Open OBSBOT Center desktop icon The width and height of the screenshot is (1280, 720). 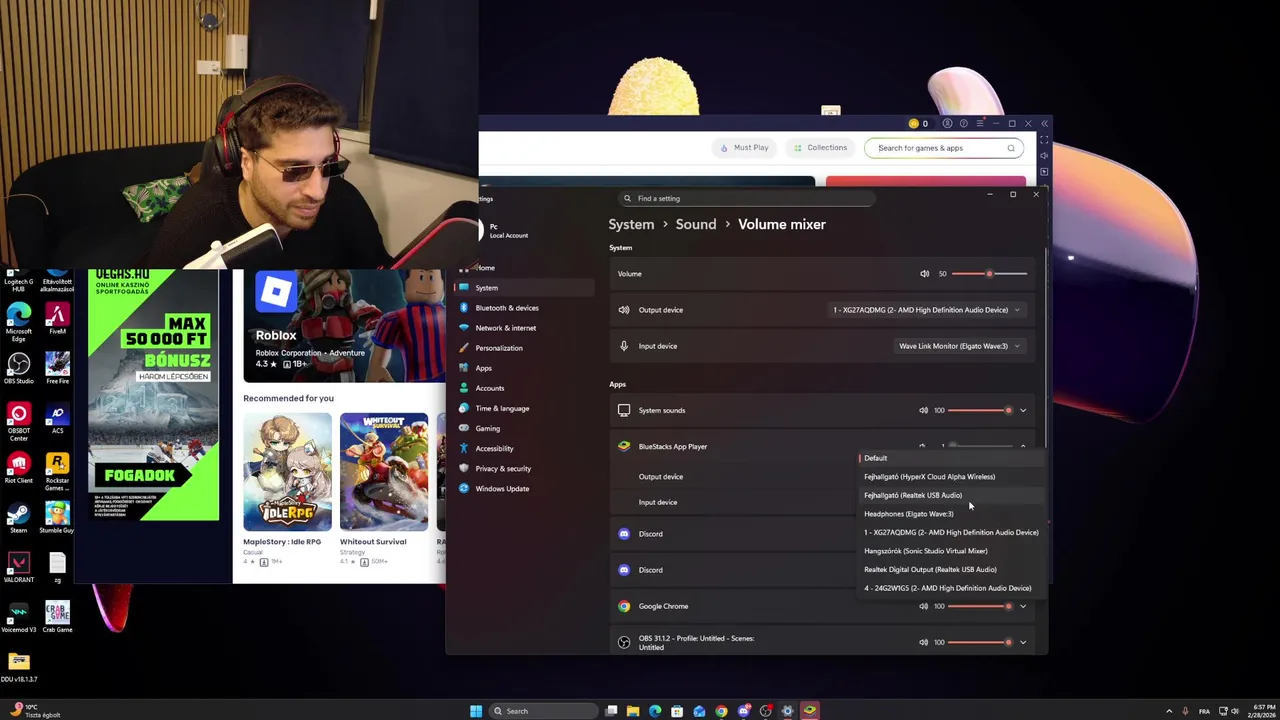tap(18, 422)
